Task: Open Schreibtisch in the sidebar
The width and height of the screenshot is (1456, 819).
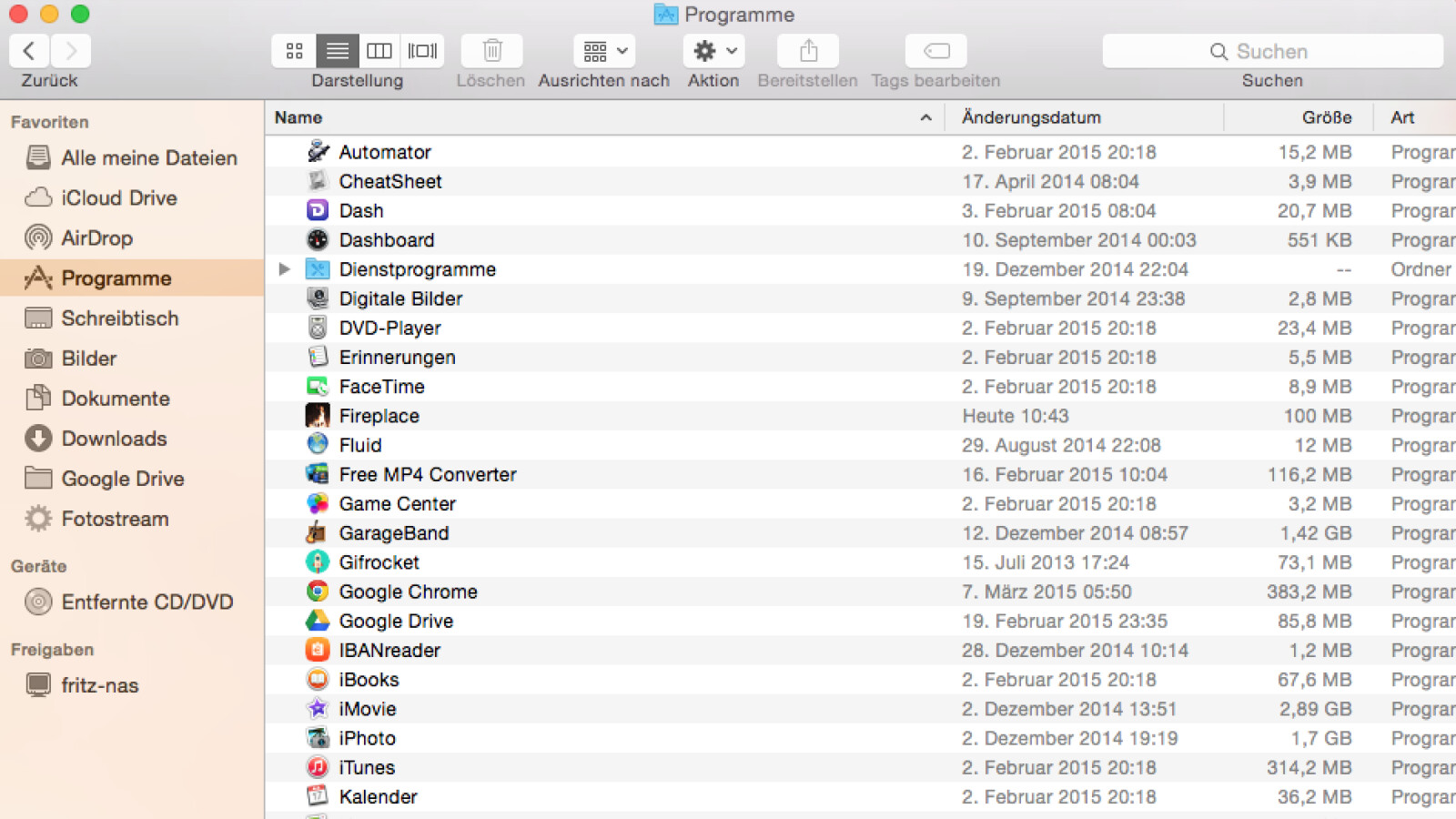Action: tap(132, 318)
